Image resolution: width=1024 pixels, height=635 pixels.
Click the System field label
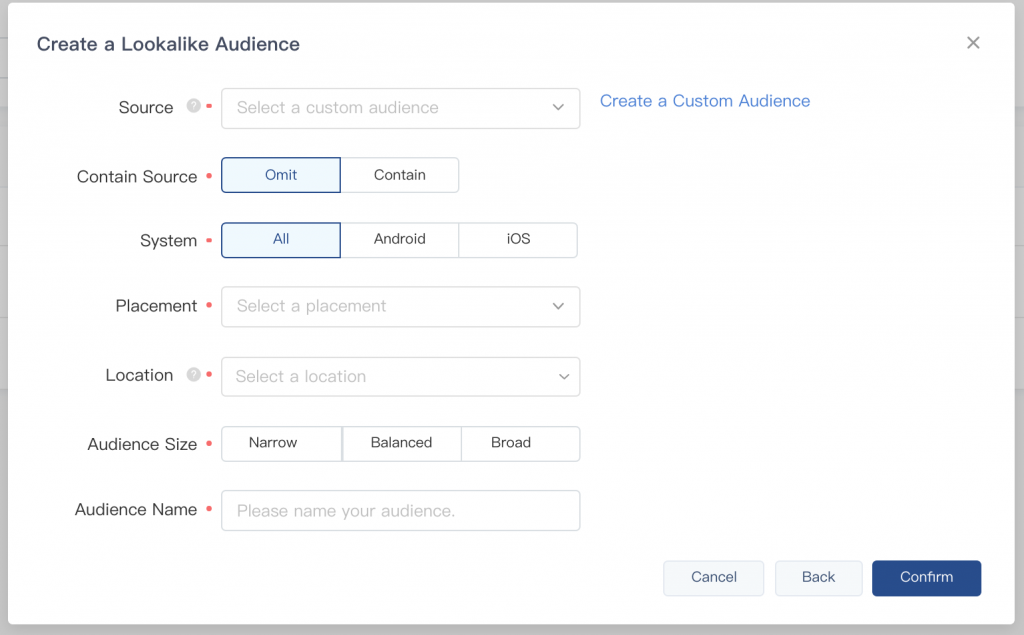168,240
